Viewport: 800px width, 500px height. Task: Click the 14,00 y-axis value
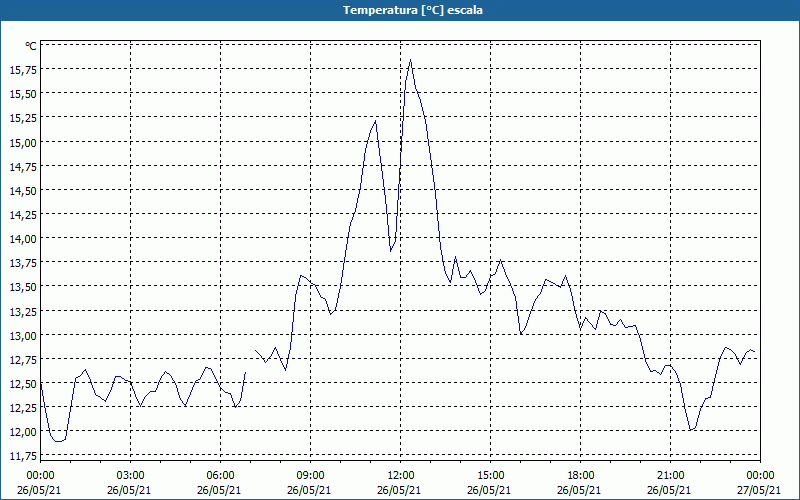[x=23, y=239]
